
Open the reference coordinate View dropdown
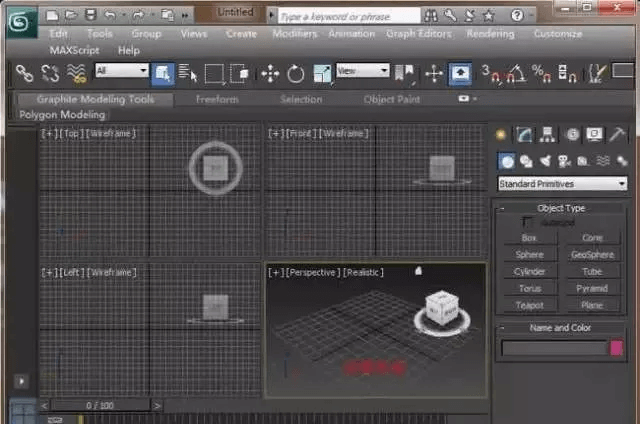(x=362, y=71)
